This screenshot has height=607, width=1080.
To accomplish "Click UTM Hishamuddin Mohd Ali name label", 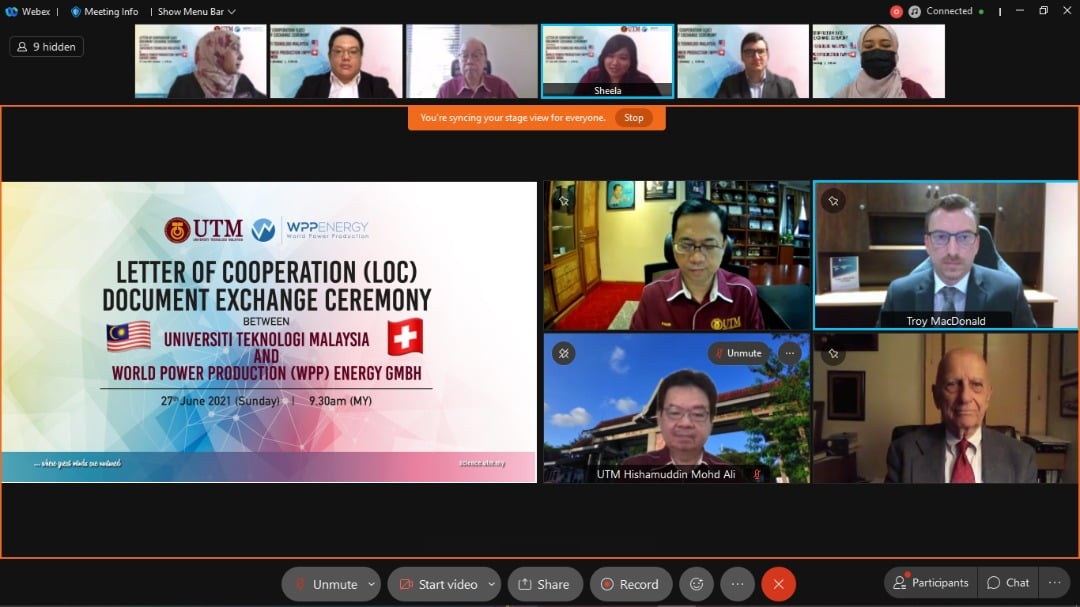I will 665,474.
